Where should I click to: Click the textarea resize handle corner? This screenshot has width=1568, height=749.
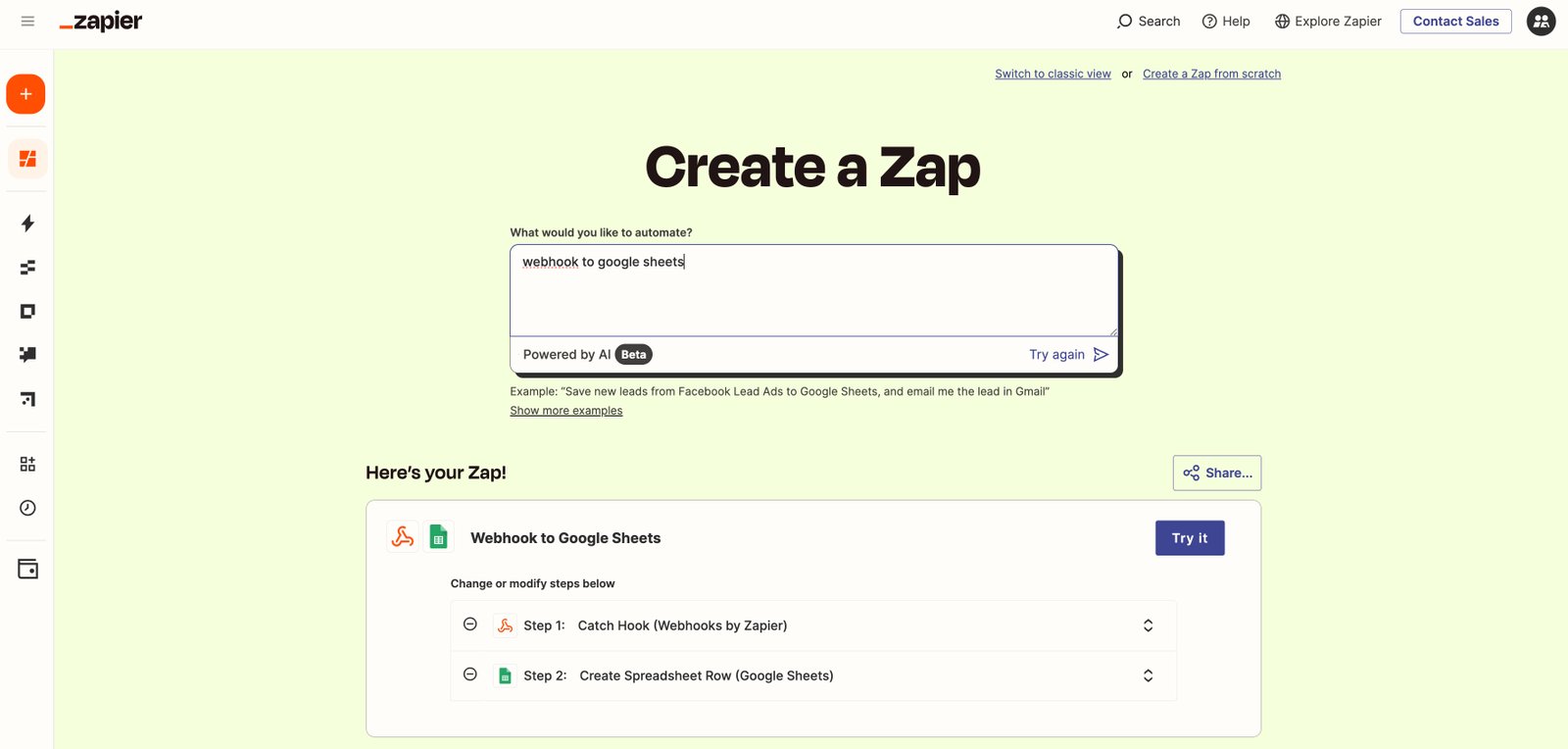[x=1112, y=331]
